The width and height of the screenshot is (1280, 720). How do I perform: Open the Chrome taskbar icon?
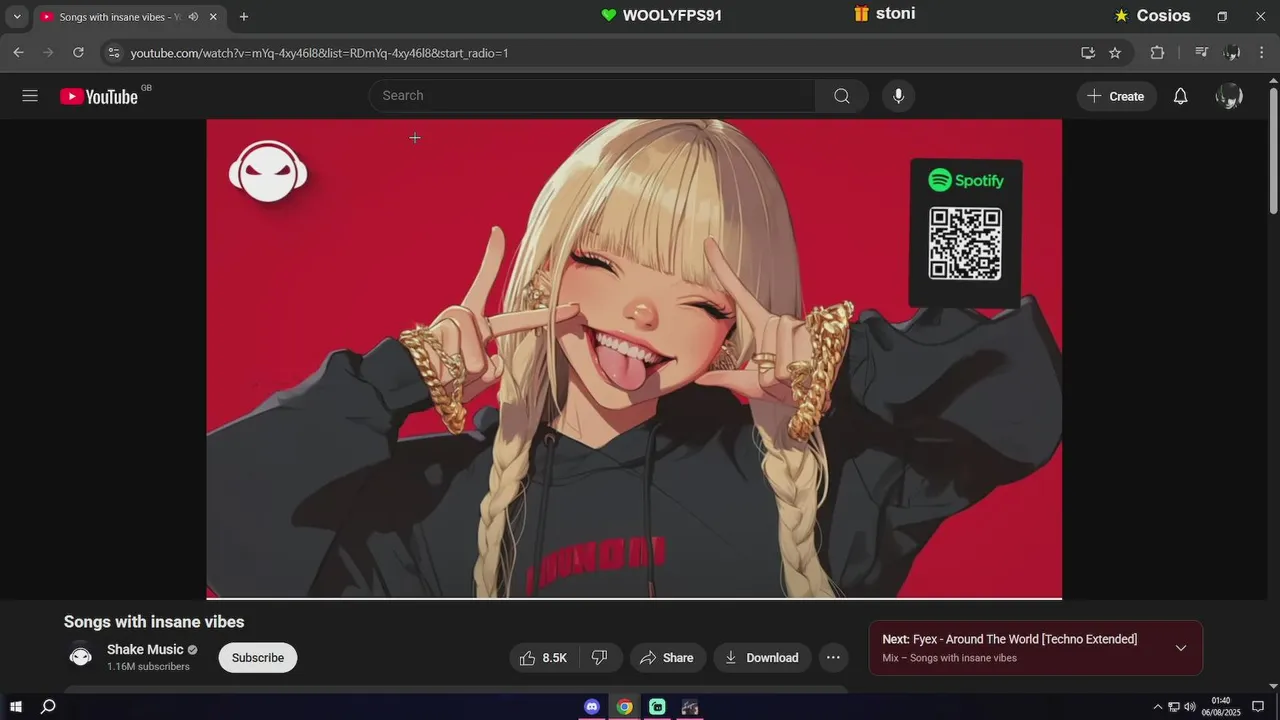pos(624,707)
